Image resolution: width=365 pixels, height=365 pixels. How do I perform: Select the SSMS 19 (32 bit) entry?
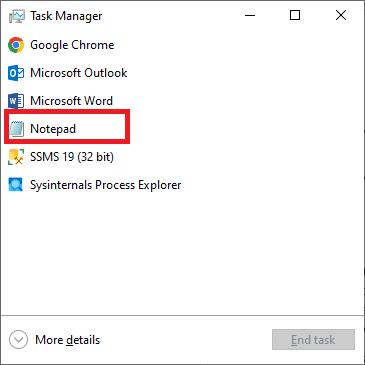click(182, 157)
